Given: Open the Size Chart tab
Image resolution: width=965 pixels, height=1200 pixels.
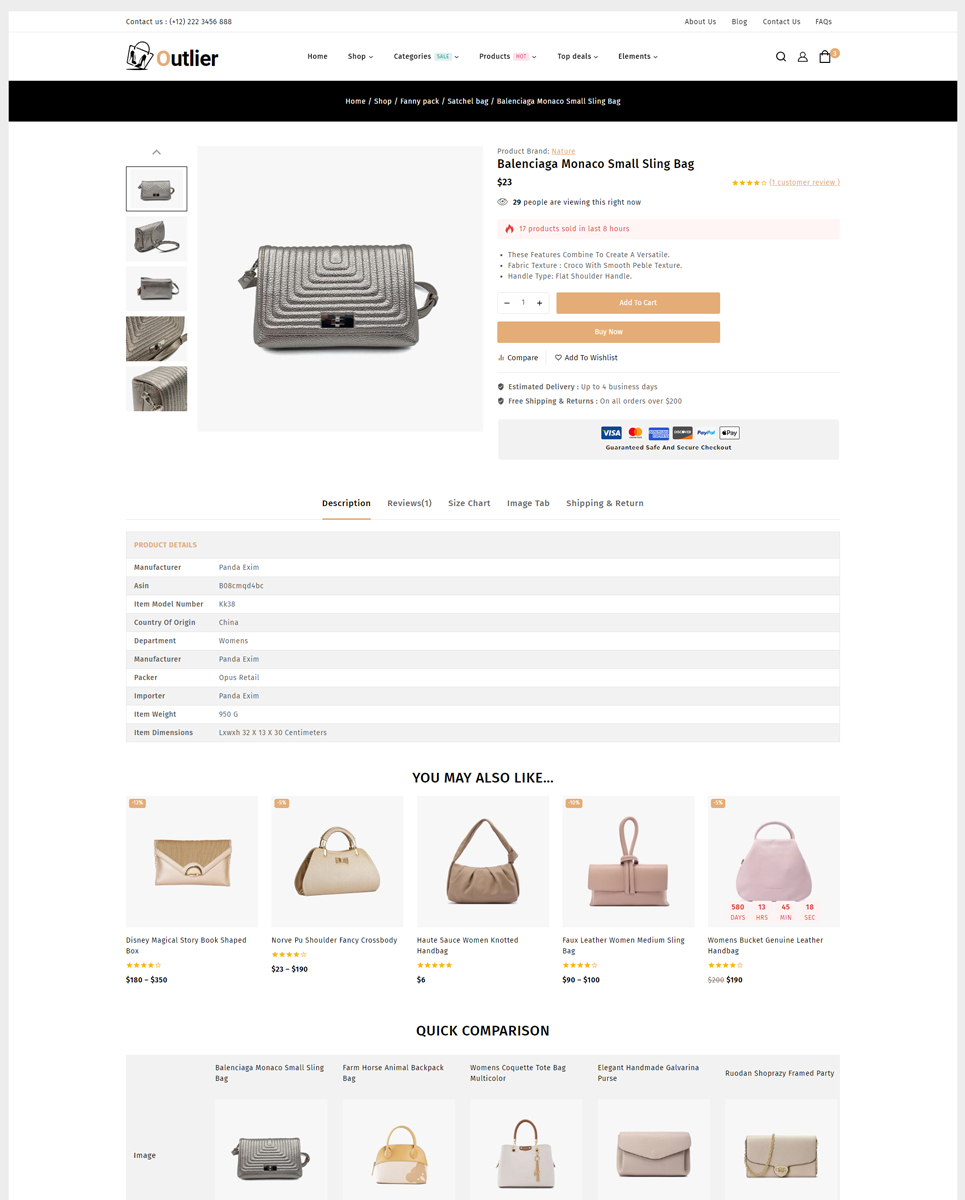Looking at the screenshot, I should point(469,503).
